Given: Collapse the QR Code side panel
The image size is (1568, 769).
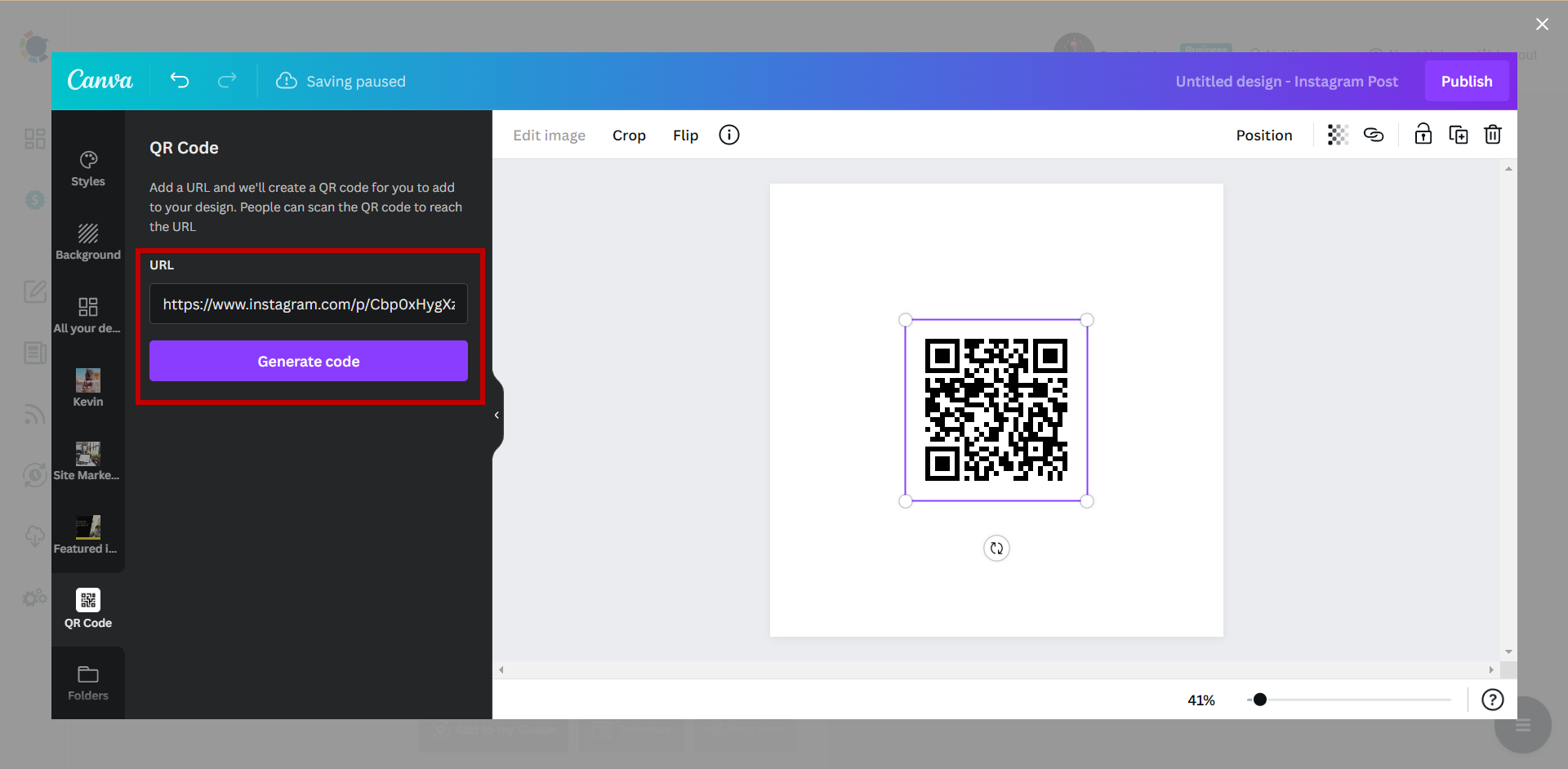Looking at the screenshot, I should tap(496, 415).
